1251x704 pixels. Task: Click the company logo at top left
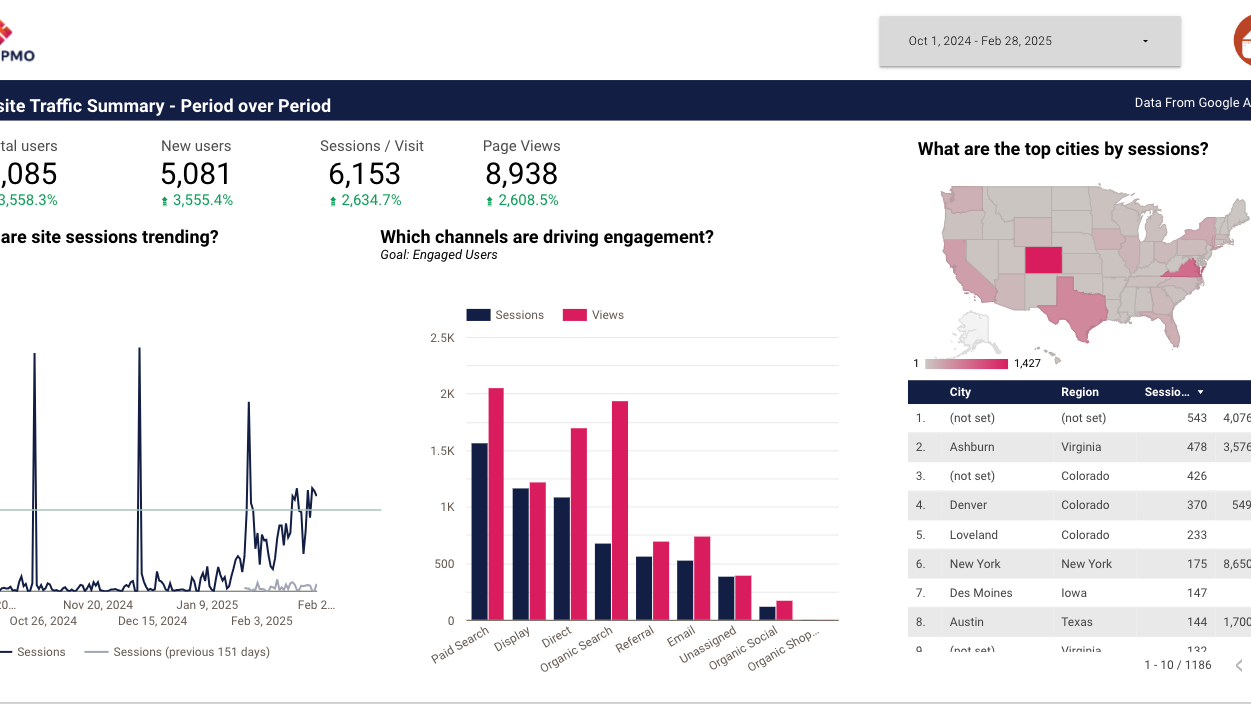17,42
